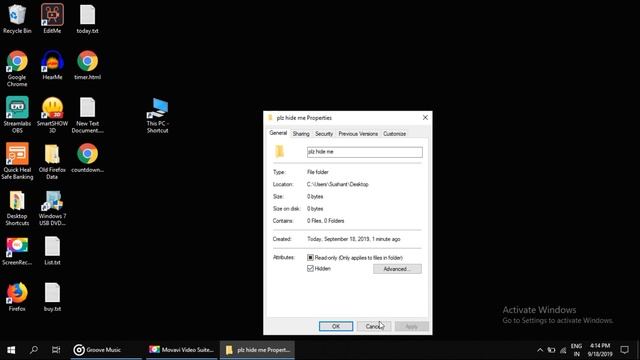Screen dimensions: 640x360
Task: Click OK in Properties dialog
Action: [x=336, y=326]
